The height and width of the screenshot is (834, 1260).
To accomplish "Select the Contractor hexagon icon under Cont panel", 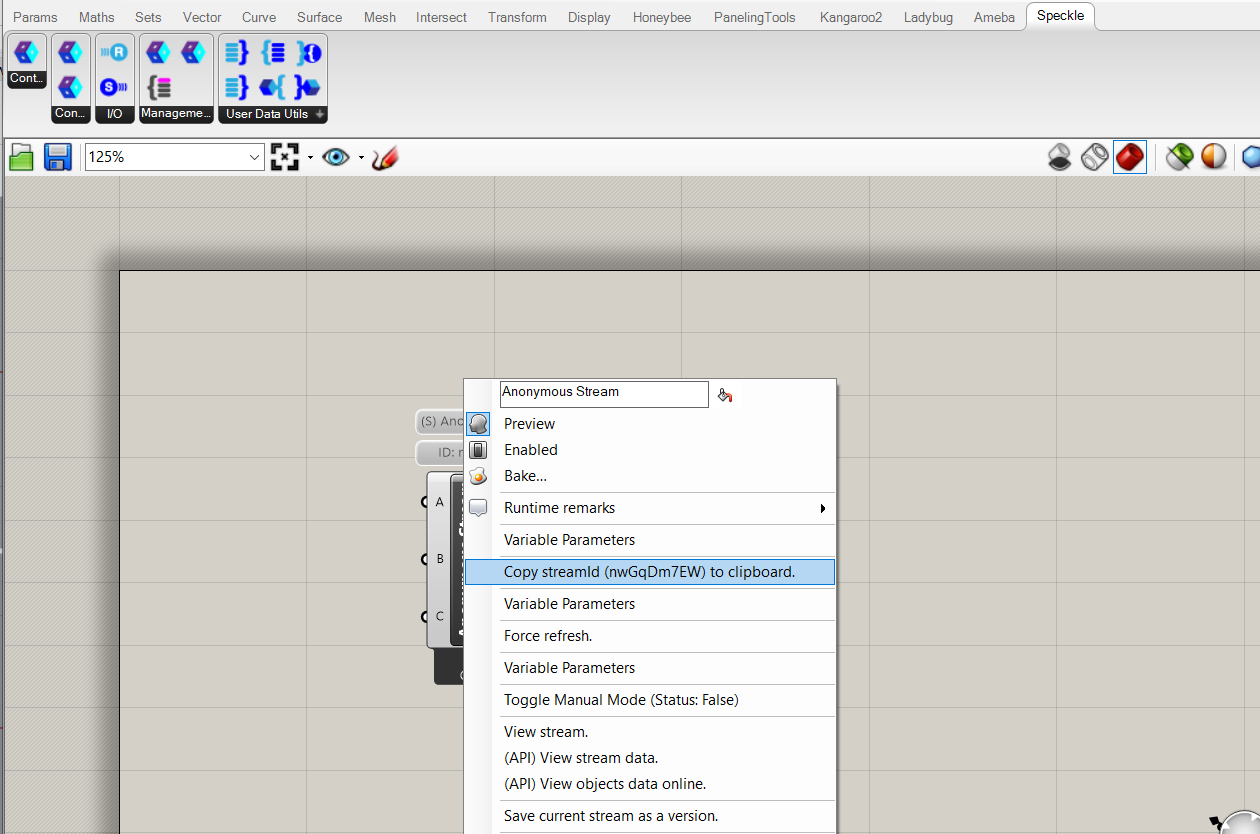I will 25,50.
